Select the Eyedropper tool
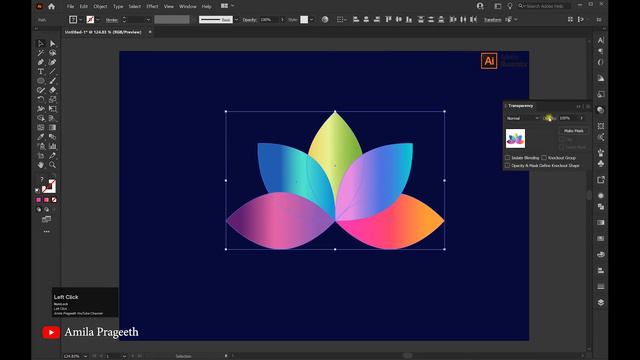The width and height of the screenshot is (640, 360). click(x=40, y=137)
